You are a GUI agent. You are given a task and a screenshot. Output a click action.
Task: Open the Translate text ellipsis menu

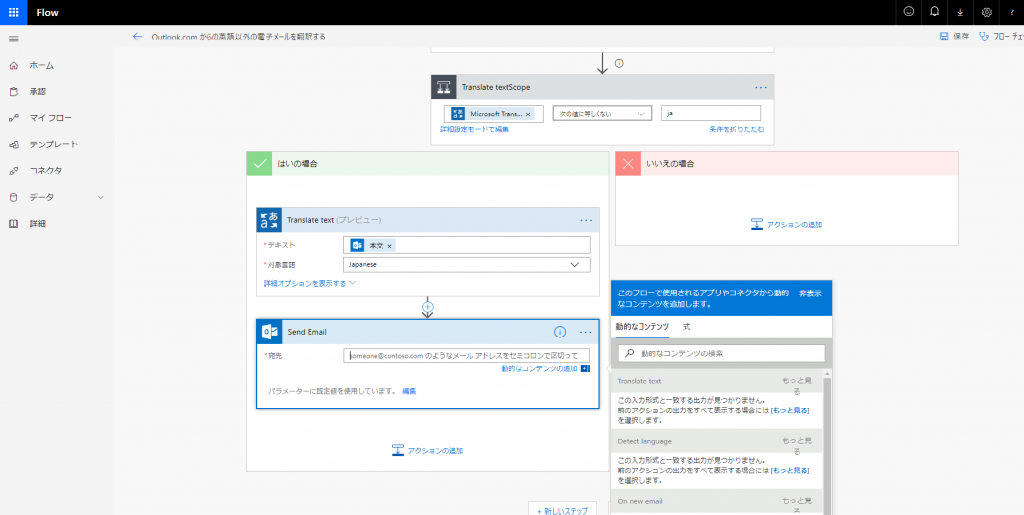(x=586, y=220)
